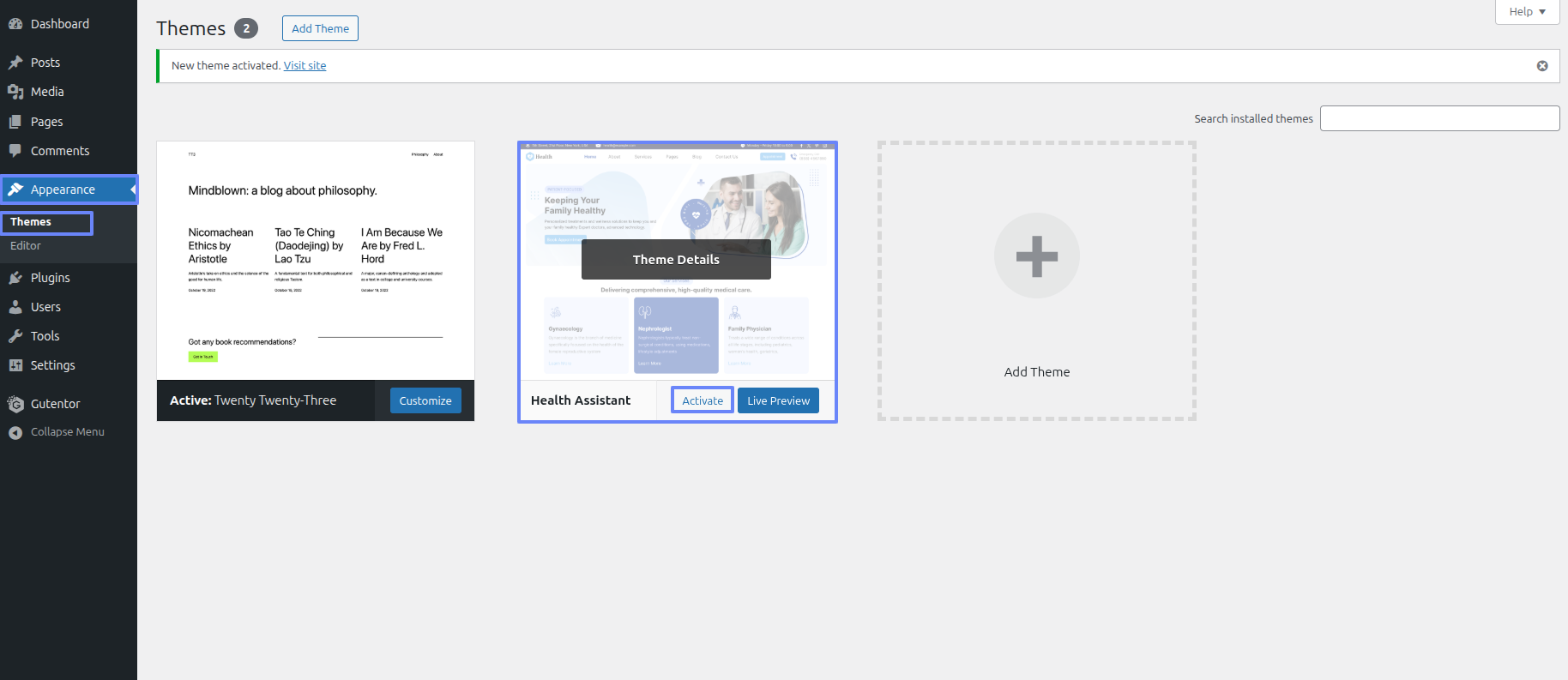Click the Users person icon
This screenshot has width=1568, height=680.
[15, 307]
